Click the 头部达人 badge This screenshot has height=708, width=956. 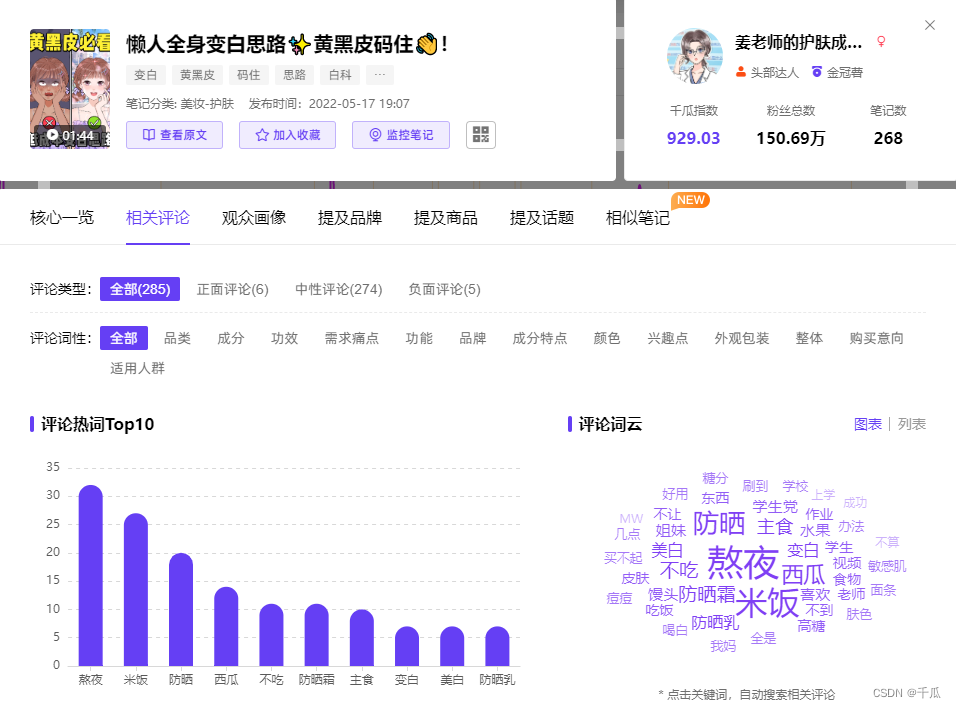pos(767,73)
